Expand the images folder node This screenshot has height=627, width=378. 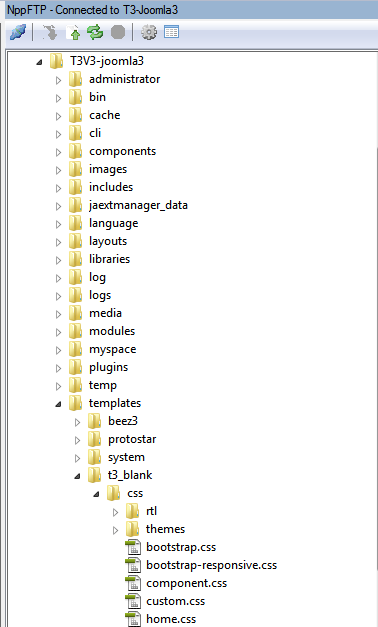click(58, 170)
